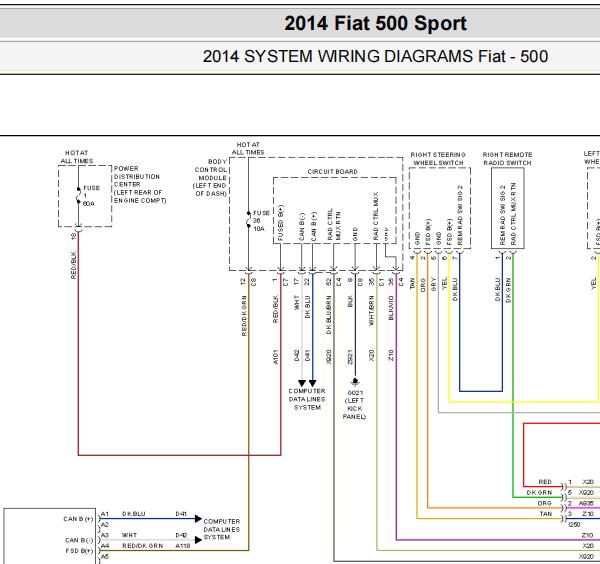
Task: Click "HOT AT ALL TIMES" above power distribution center
Action: (x=77, y=157)
